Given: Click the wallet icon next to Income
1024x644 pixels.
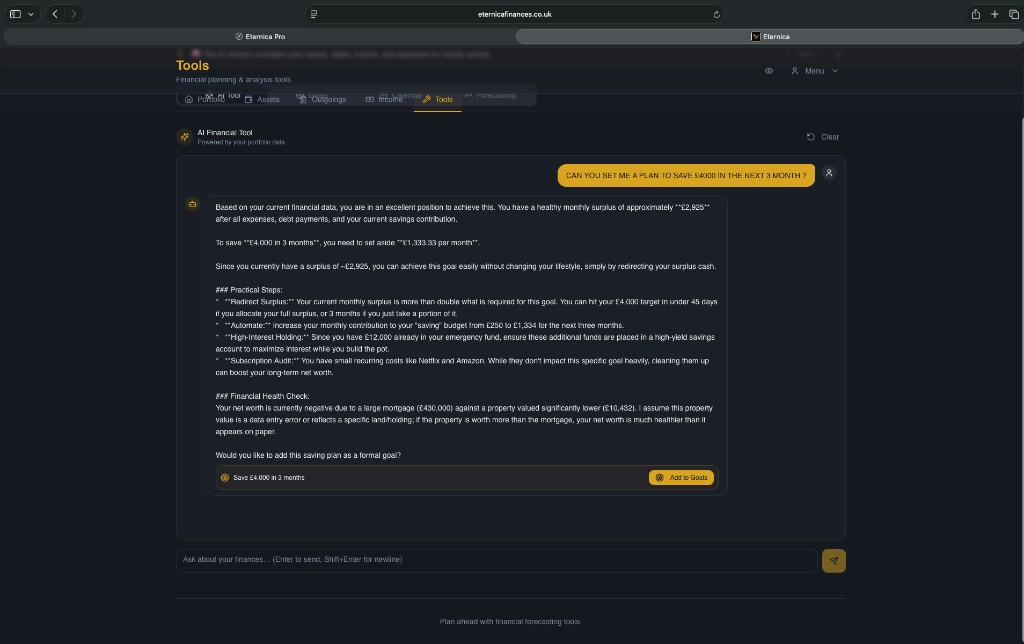Looking at the screenshot, I should (370, 99).
